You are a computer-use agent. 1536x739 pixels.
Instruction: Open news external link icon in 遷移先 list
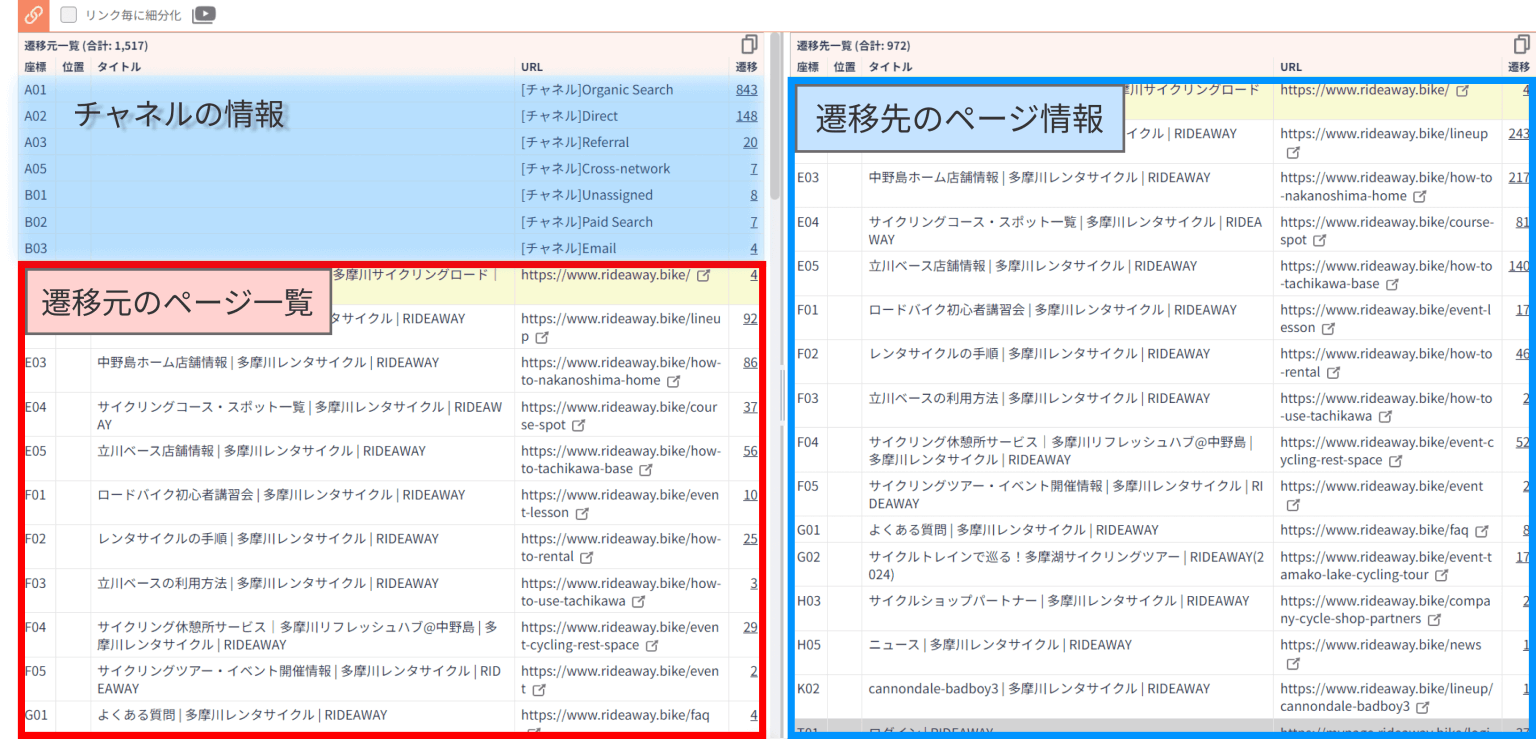[x=1293, y=663]
